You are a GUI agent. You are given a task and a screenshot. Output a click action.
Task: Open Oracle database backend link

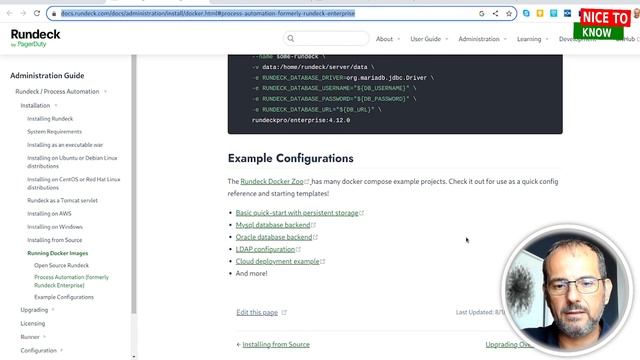(273, 237)
